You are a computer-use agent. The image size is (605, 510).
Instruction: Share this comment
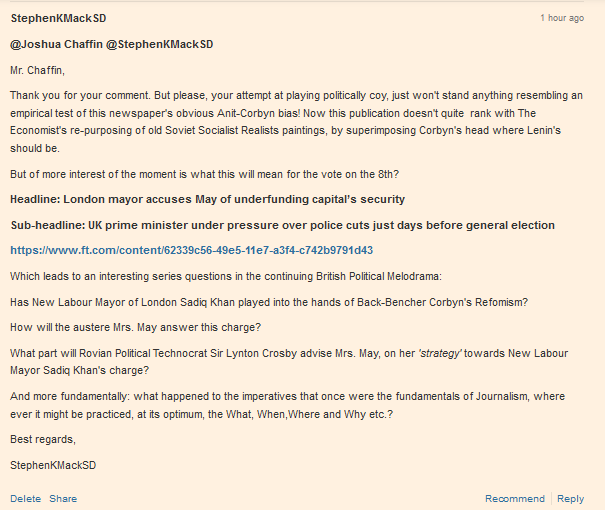tap(63, 498)
